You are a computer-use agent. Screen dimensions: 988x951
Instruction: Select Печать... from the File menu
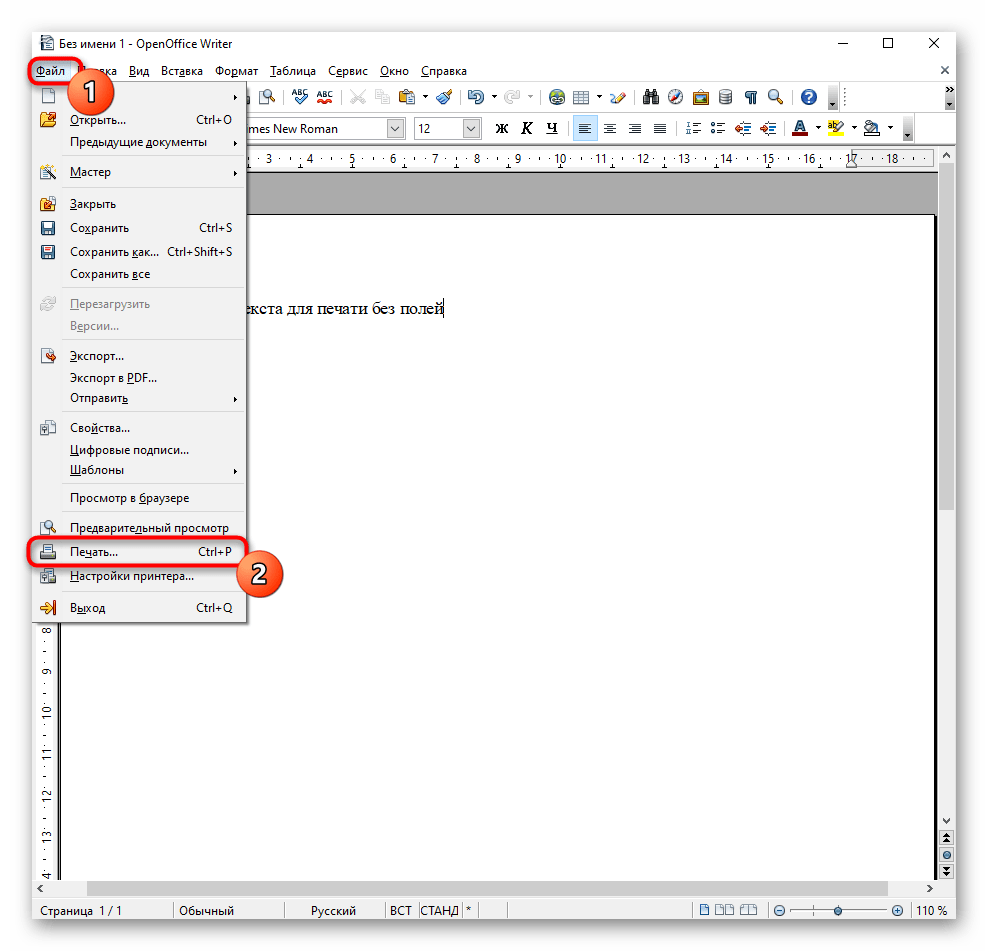[94, 552]
